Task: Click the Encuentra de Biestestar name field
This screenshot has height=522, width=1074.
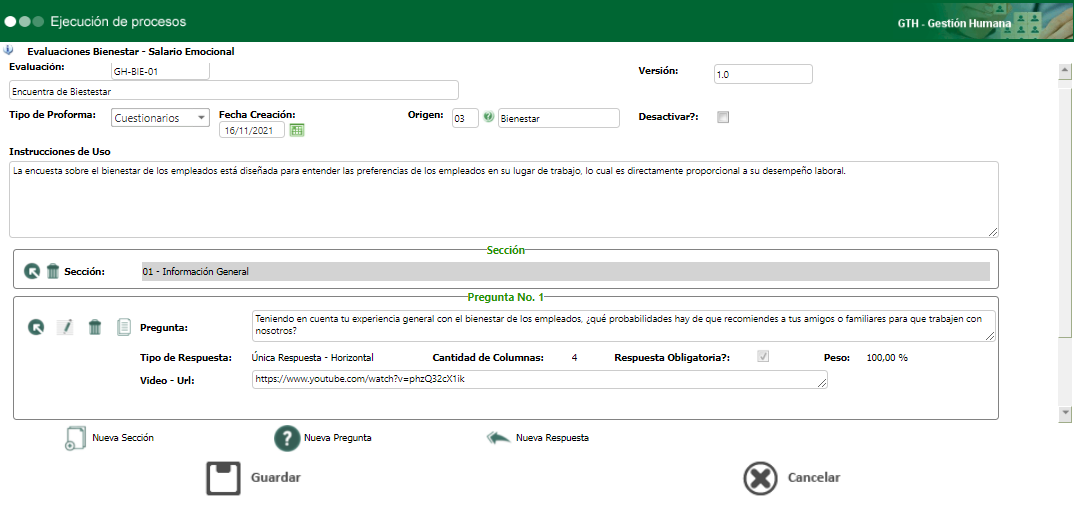Action: (234, 90)
